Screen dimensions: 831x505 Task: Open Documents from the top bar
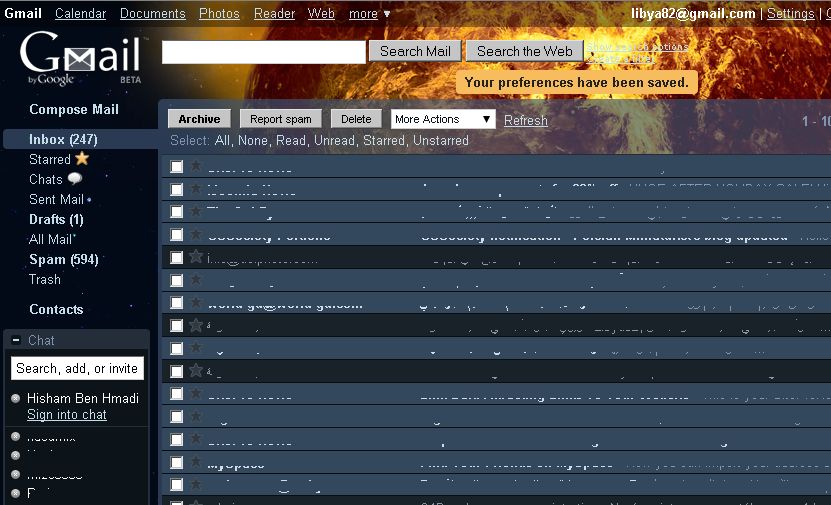(x=153, y=14)
